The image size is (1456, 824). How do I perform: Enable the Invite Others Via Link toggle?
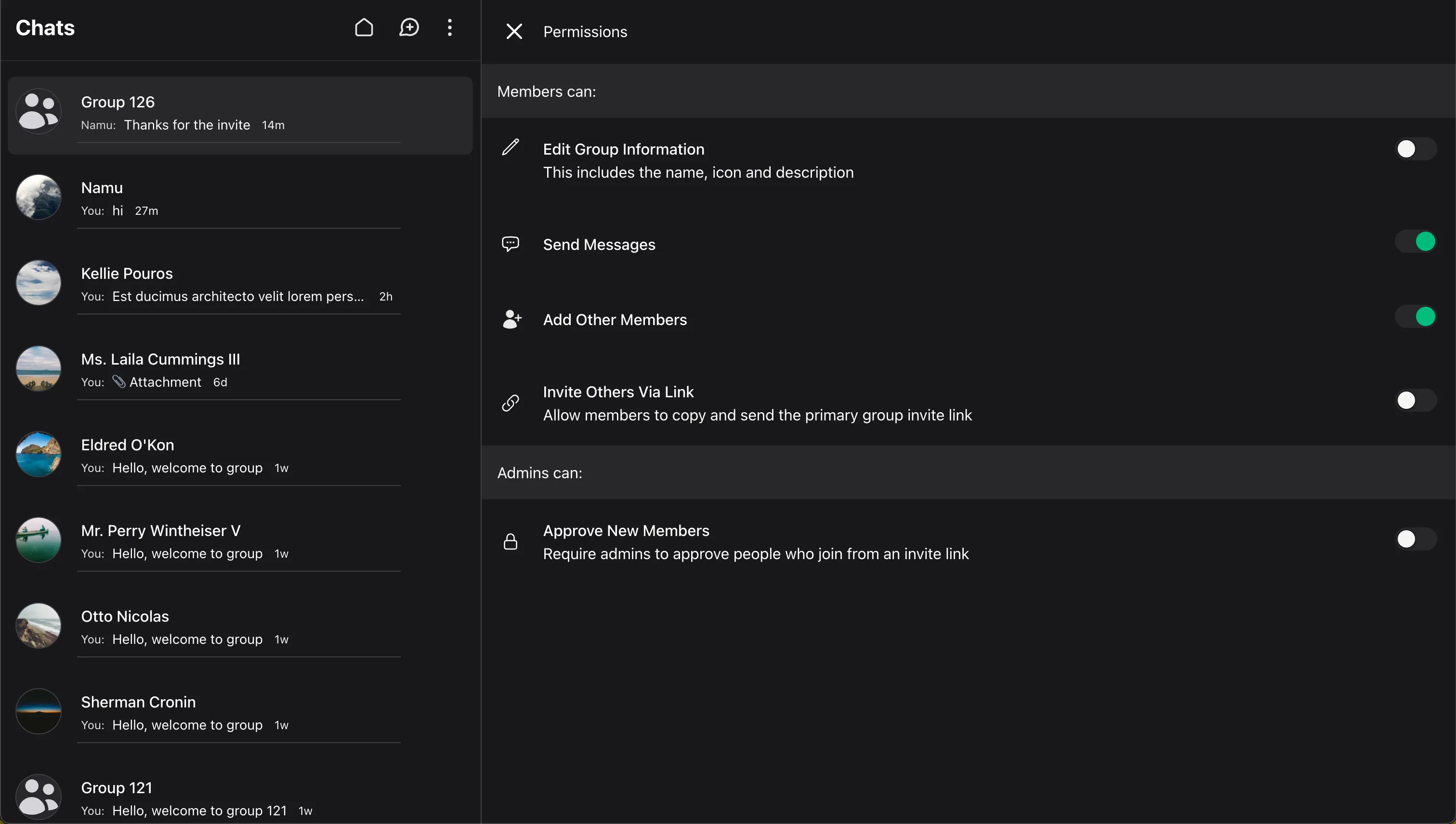pos(1415,400)
